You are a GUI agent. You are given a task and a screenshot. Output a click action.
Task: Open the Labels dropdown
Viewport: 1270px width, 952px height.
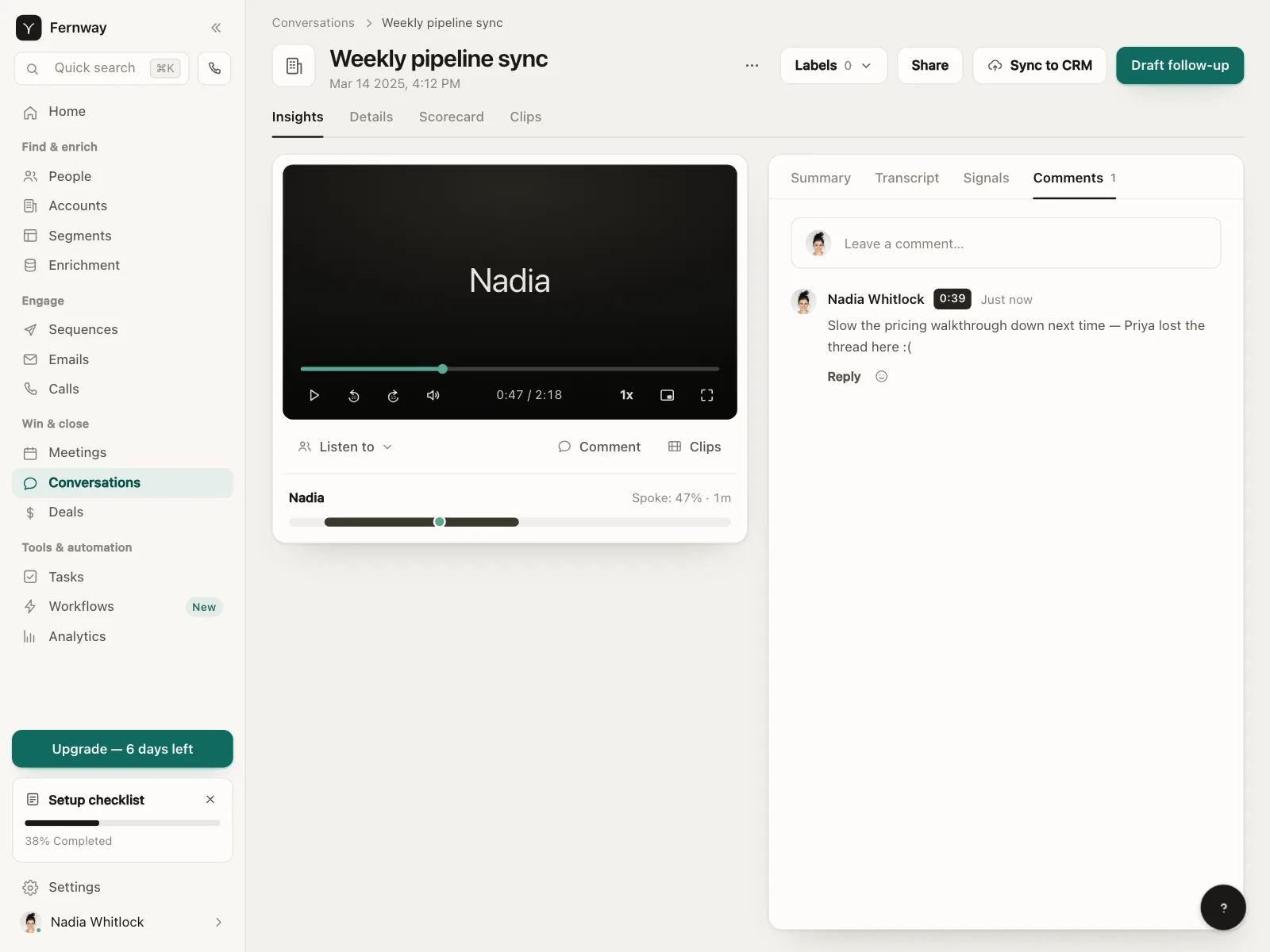(x=833, y=66)
